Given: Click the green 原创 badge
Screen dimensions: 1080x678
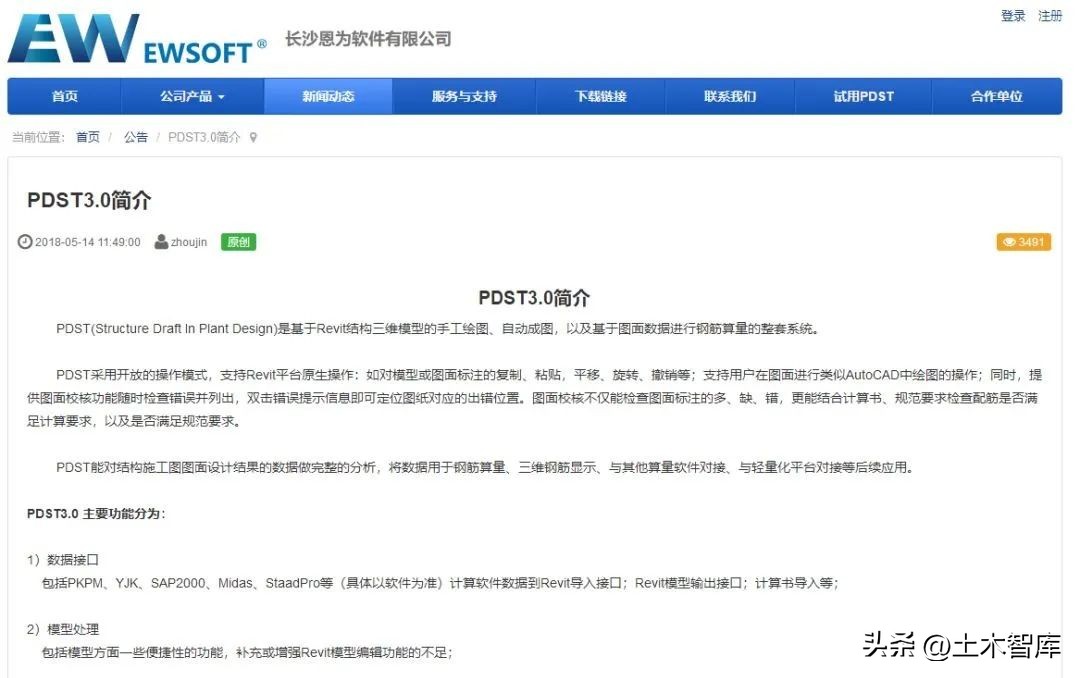Looking at the screenshot, I should [238, 241].
